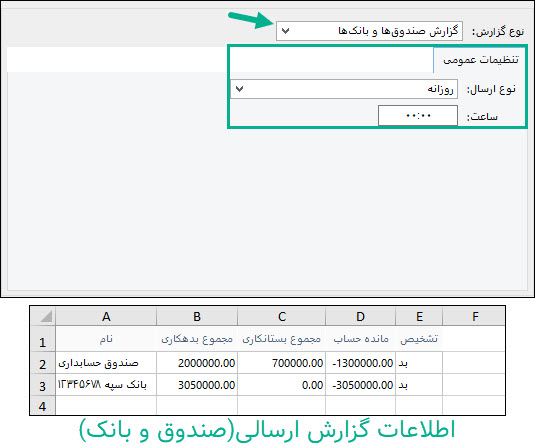Viewport: 535px width, 448px height.
Task: Click the تشخیص header cell
Action: click(419, 339)
